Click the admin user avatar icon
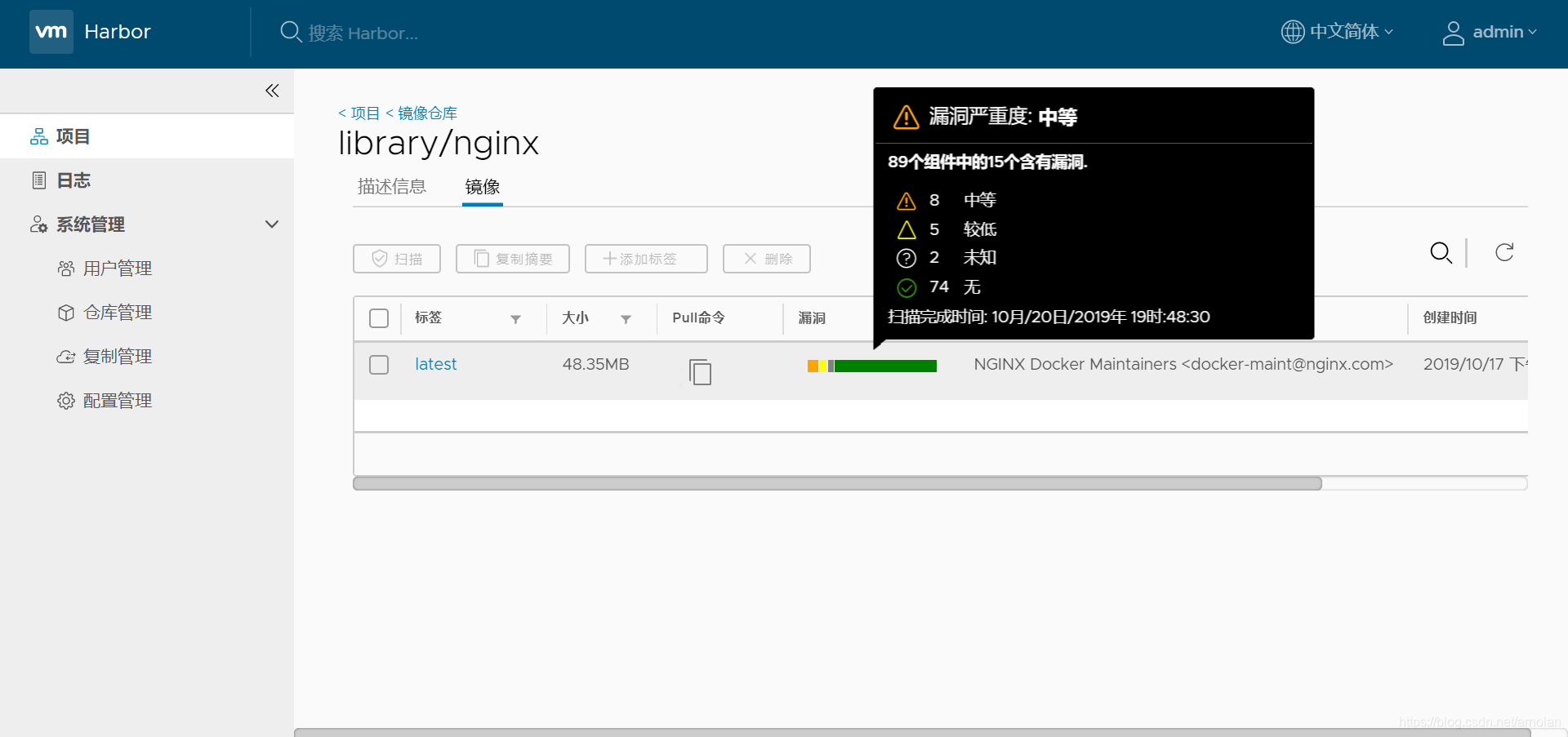This screenshot has width=1568, height=737. [1453, 33]
